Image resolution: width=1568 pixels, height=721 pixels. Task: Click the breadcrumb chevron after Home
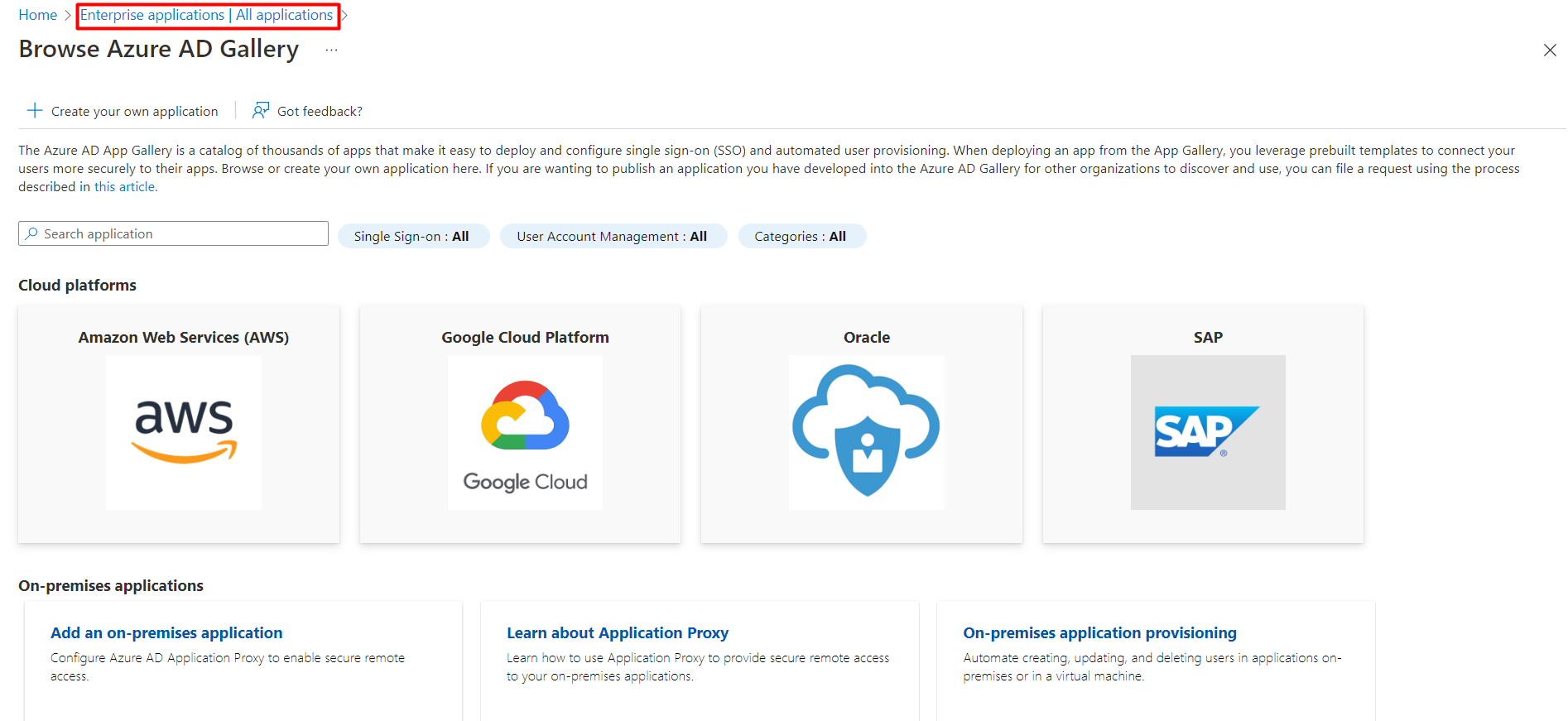pyautogui.click(x=68, y=15)
